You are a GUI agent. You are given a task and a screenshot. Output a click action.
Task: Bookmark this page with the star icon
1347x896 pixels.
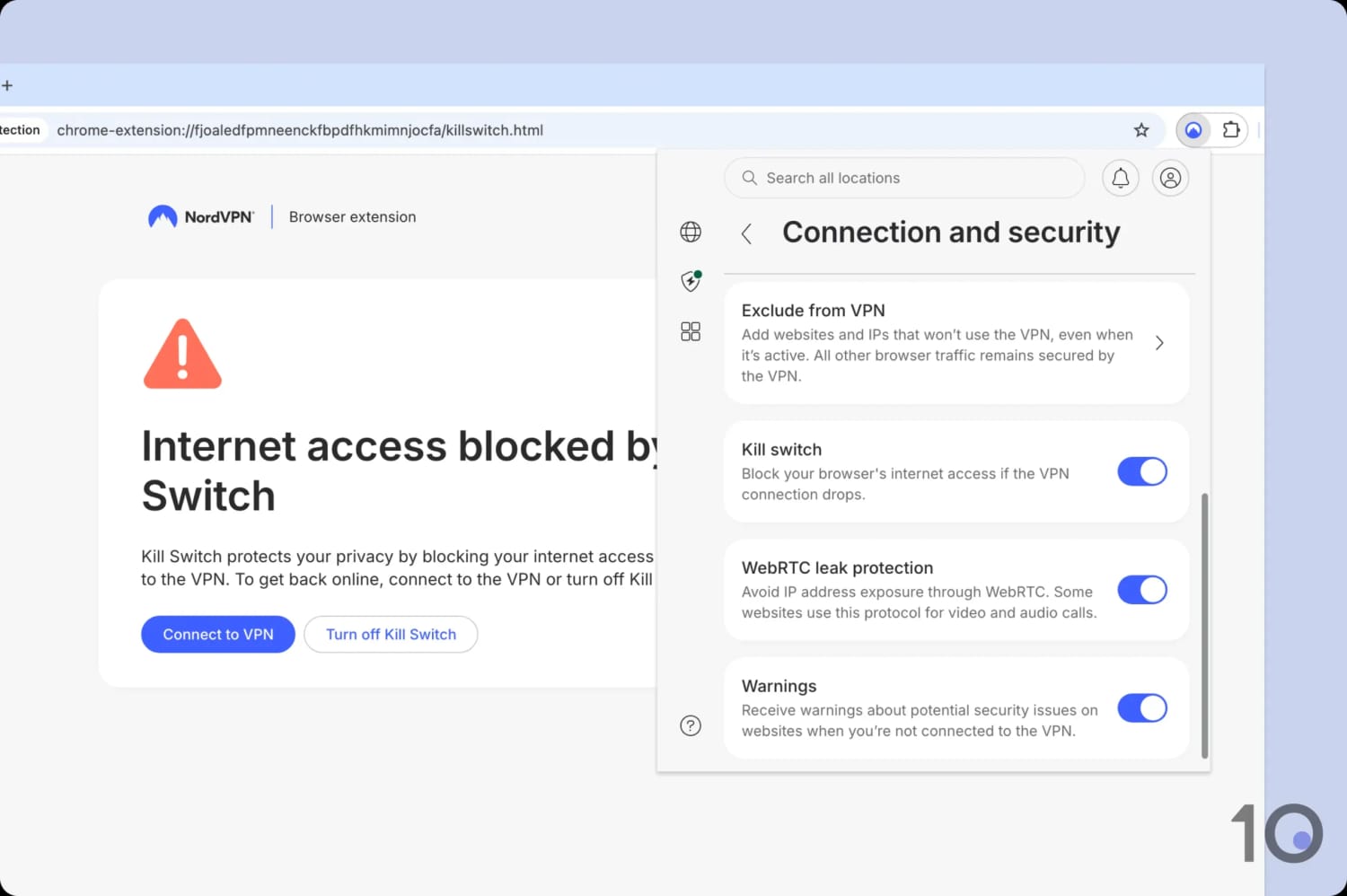click(1141, 130)
